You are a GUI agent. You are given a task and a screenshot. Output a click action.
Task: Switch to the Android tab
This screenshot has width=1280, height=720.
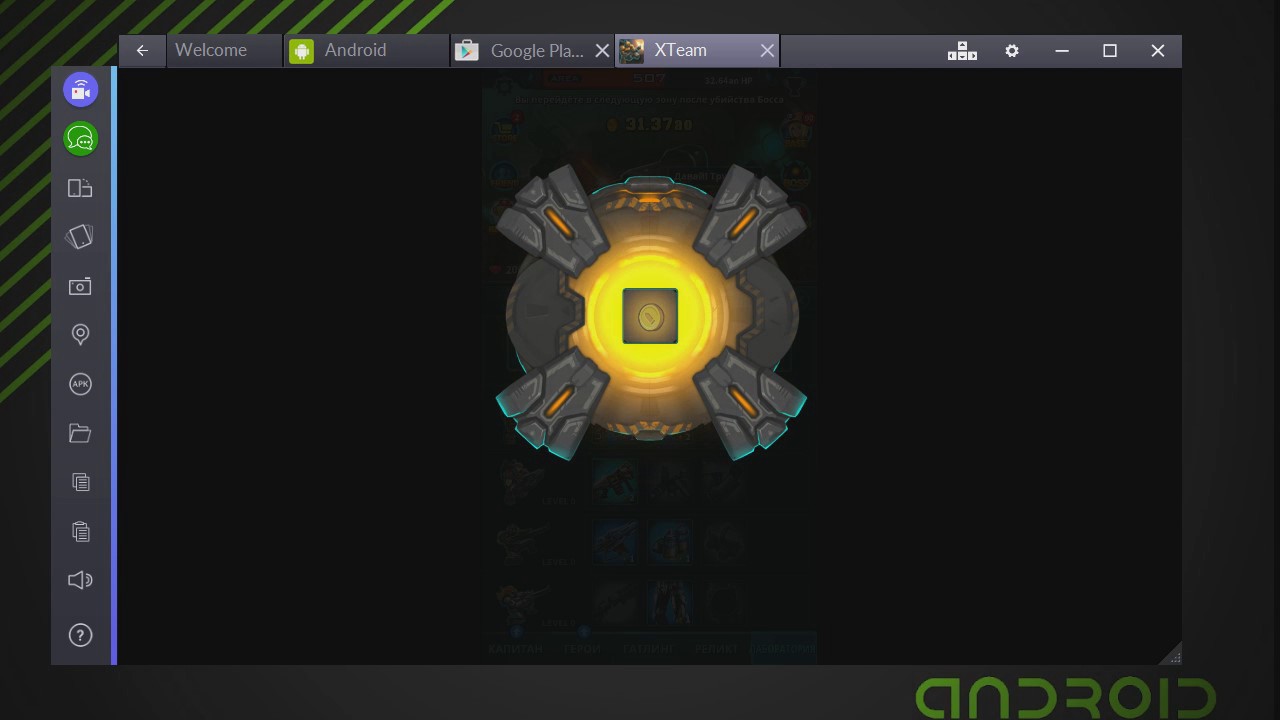(x=367, y=51)
